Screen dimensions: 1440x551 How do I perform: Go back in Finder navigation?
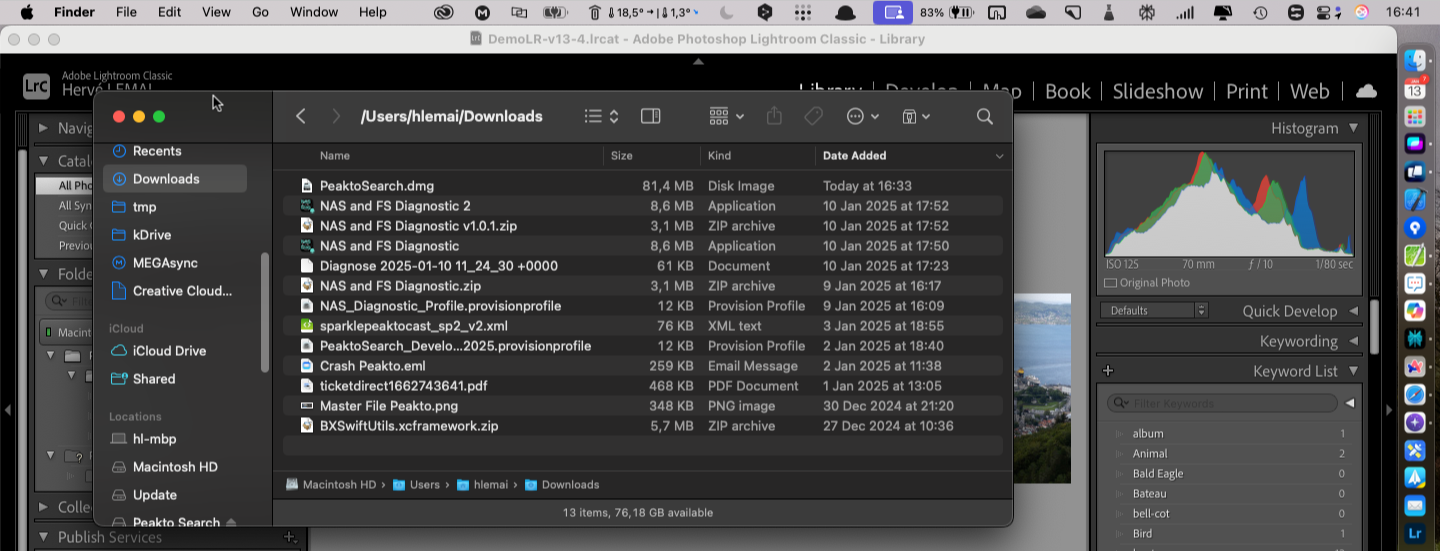tap(300, 116)
